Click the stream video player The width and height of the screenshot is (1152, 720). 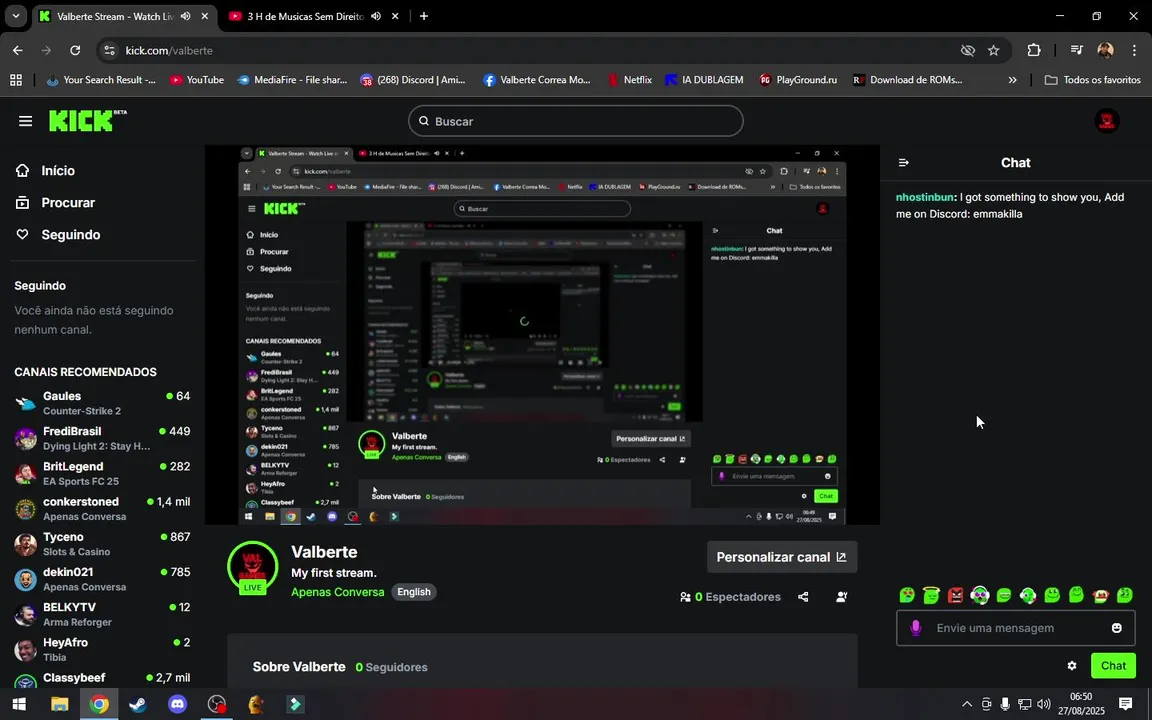click(x=542, y=335)
